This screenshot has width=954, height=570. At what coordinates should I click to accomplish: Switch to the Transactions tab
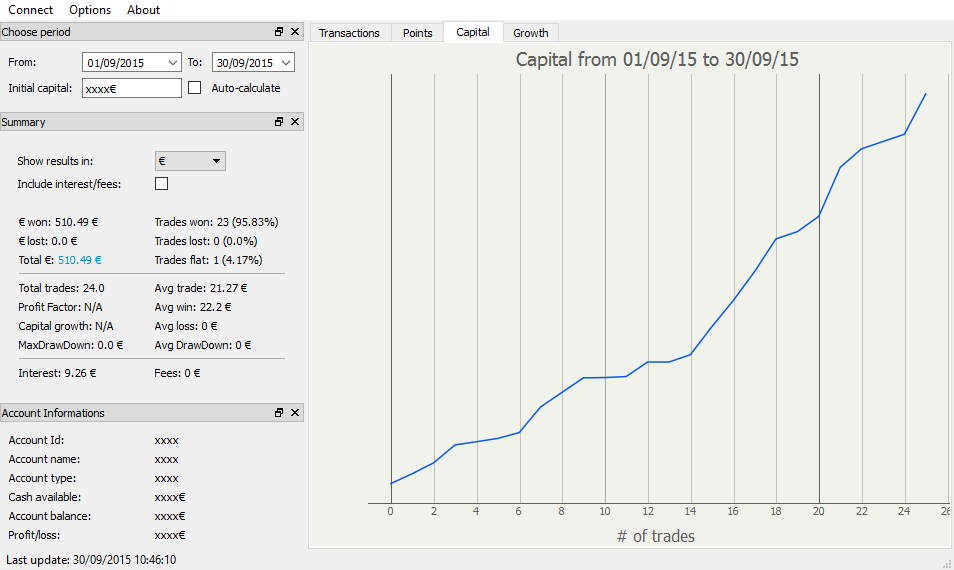349,33
